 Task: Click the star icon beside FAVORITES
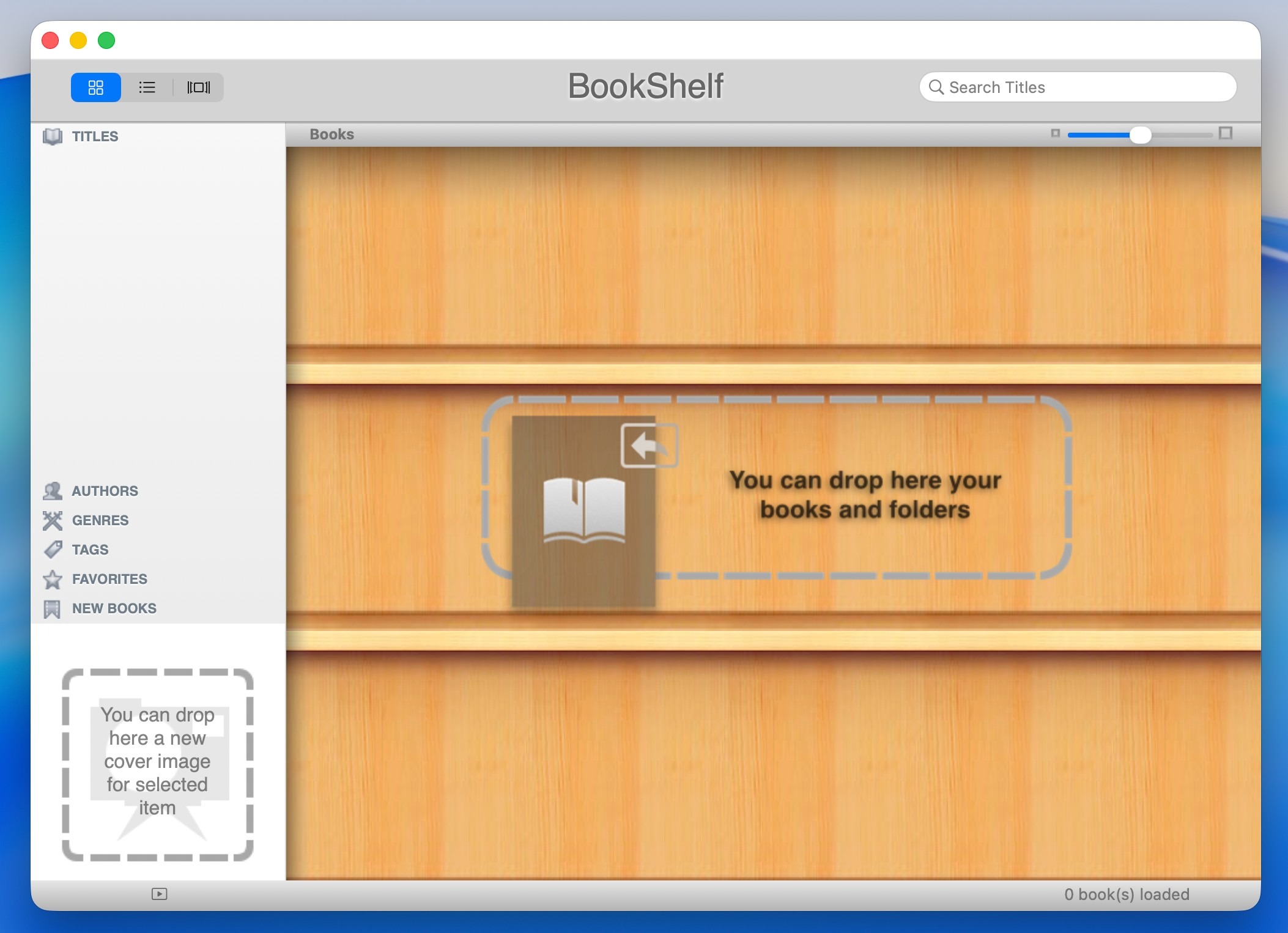click(53, 579)
